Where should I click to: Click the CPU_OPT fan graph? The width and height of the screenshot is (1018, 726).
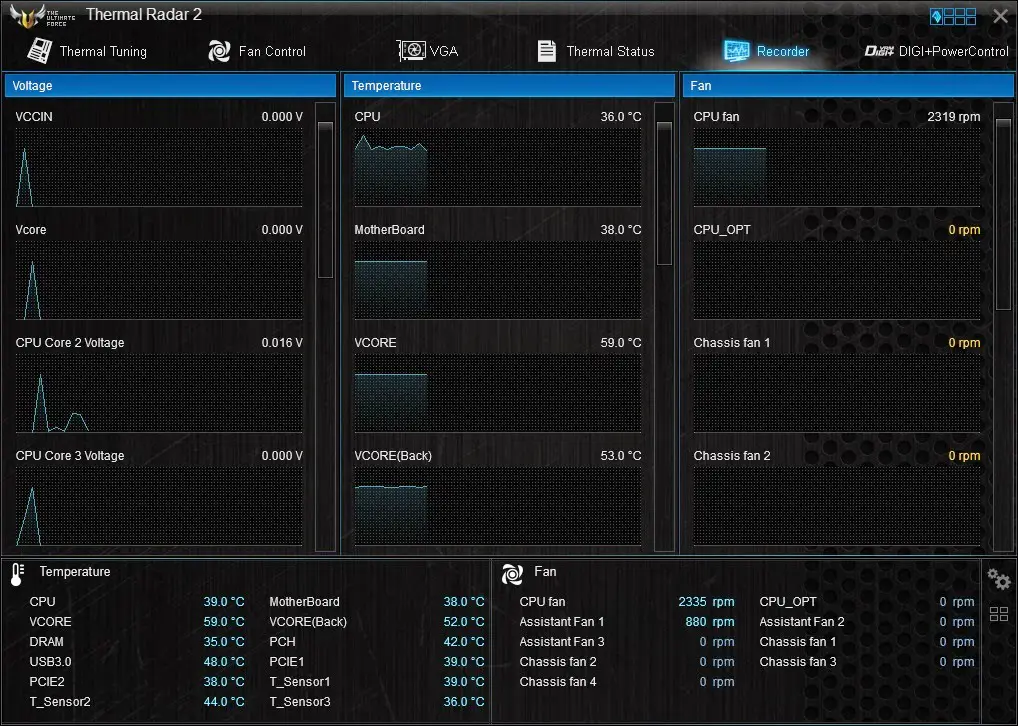coord(837,281)
